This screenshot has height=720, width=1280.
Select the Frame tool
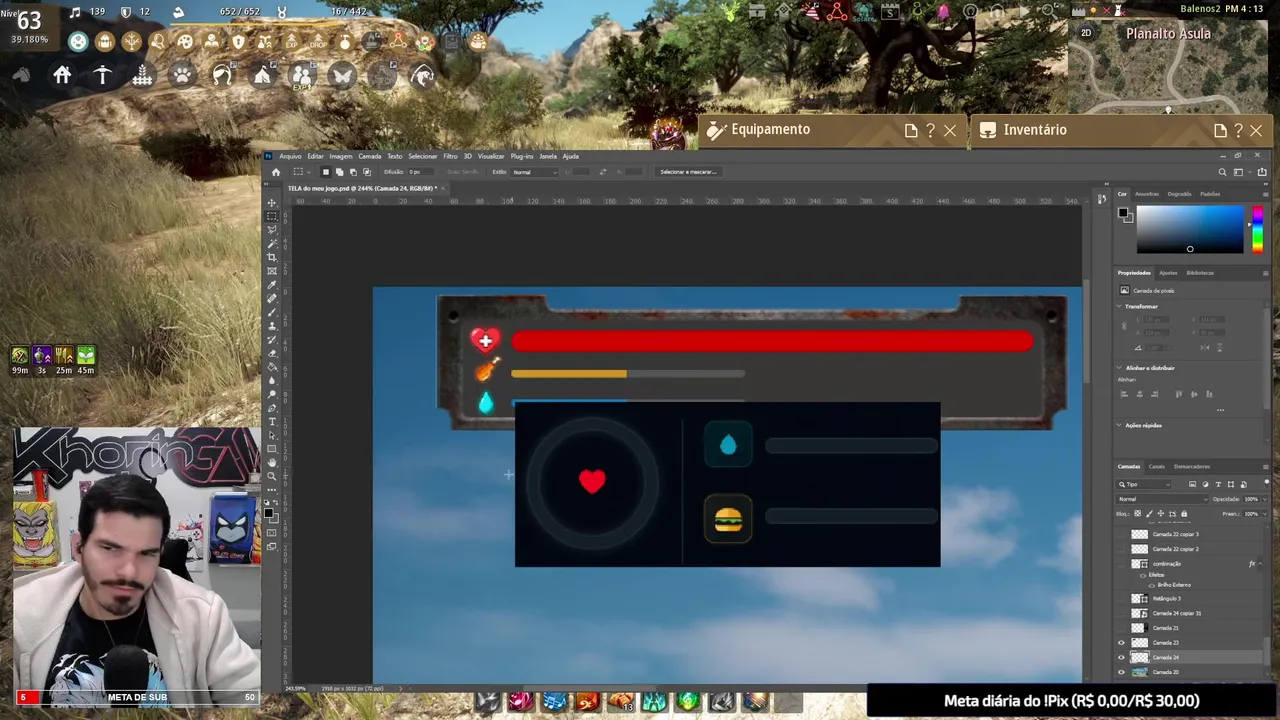pos(272,270)
